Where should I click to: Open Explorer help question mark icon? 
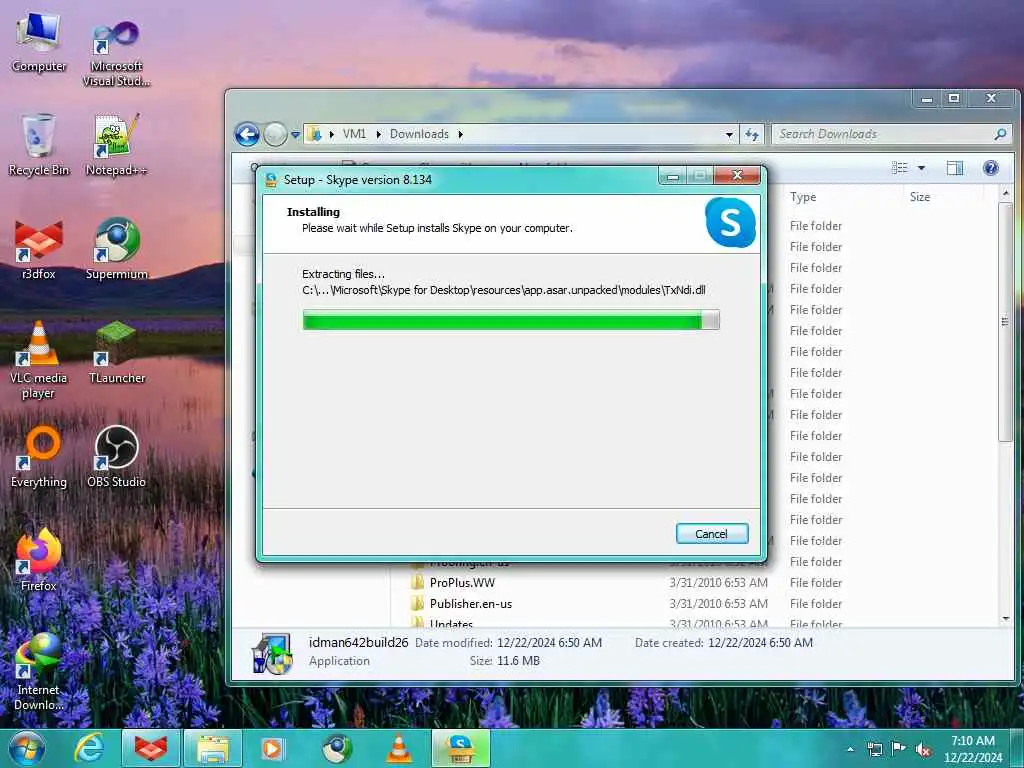(990, 168)
